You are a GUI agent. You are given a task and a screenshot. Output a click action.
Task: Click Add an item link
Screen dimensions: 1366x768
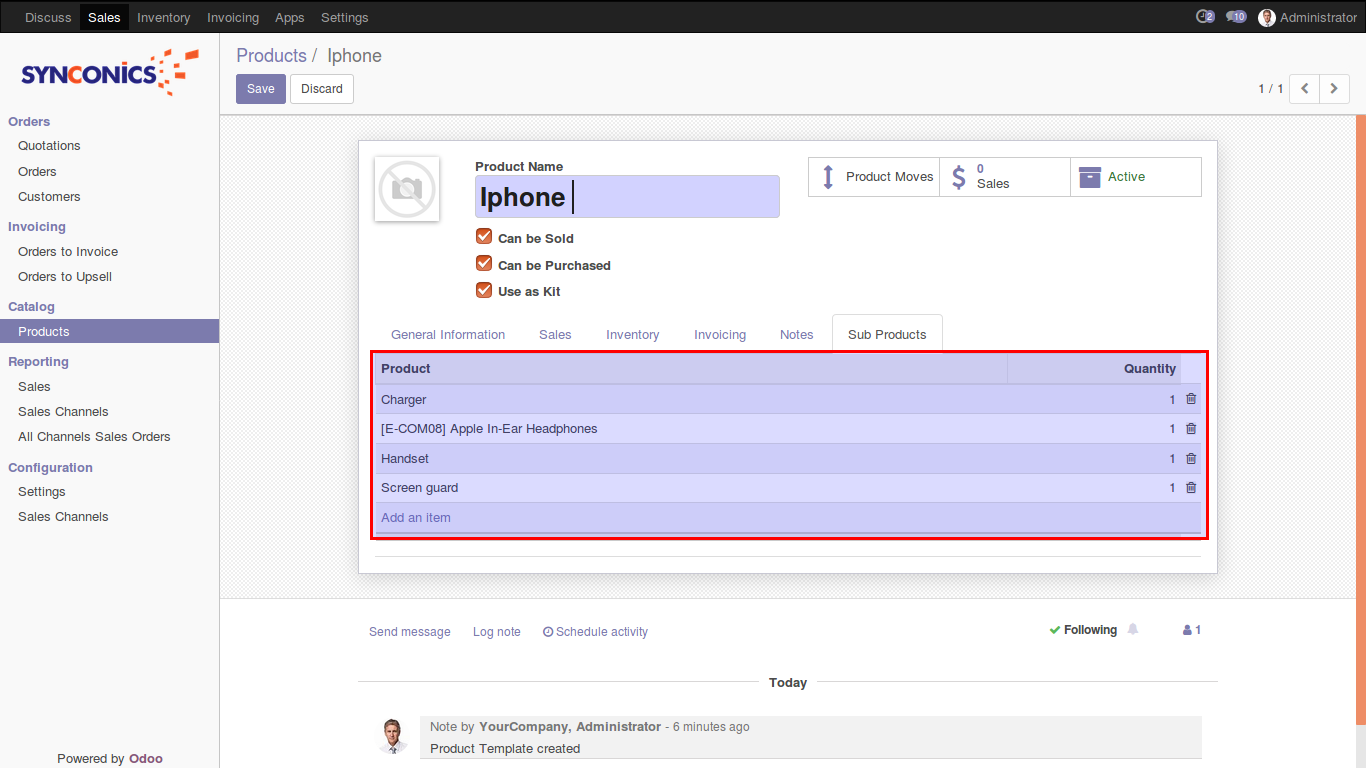416,518
